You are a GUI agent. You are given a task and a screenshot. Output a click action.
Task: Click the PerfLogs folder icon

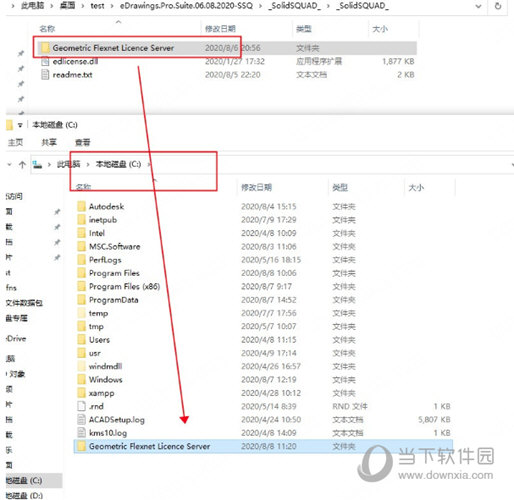tap(81, 260)
